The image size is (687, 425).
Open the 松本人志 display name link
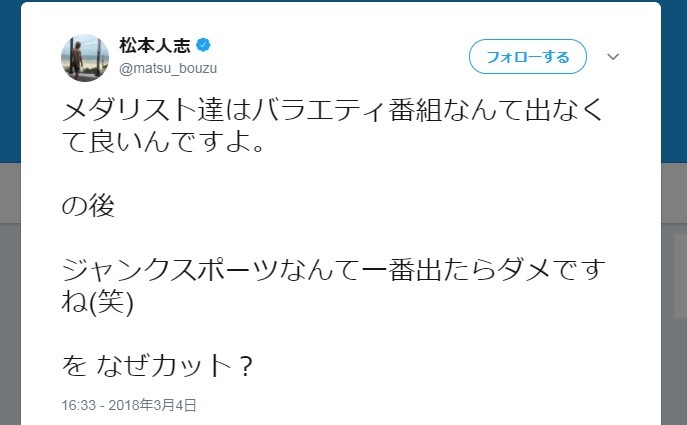pos(155,46)
